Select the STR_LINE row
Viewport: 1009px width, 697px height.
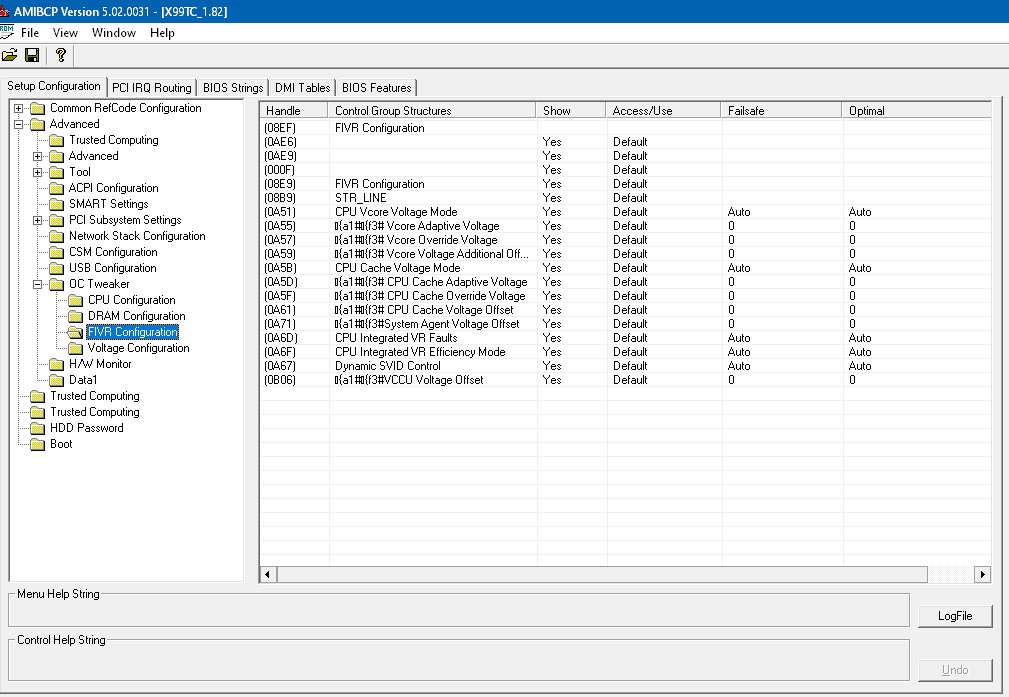coord(625,198)
